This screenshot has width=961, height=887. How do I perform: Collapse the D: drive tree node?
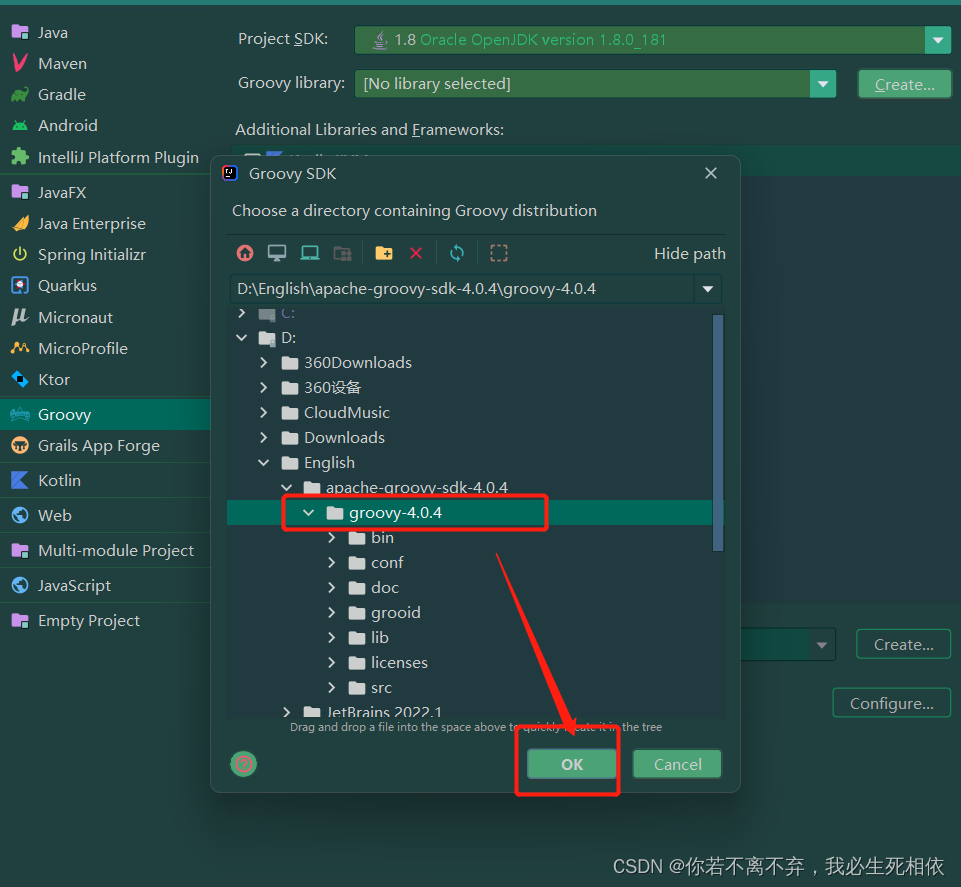[x=242, y=338]
